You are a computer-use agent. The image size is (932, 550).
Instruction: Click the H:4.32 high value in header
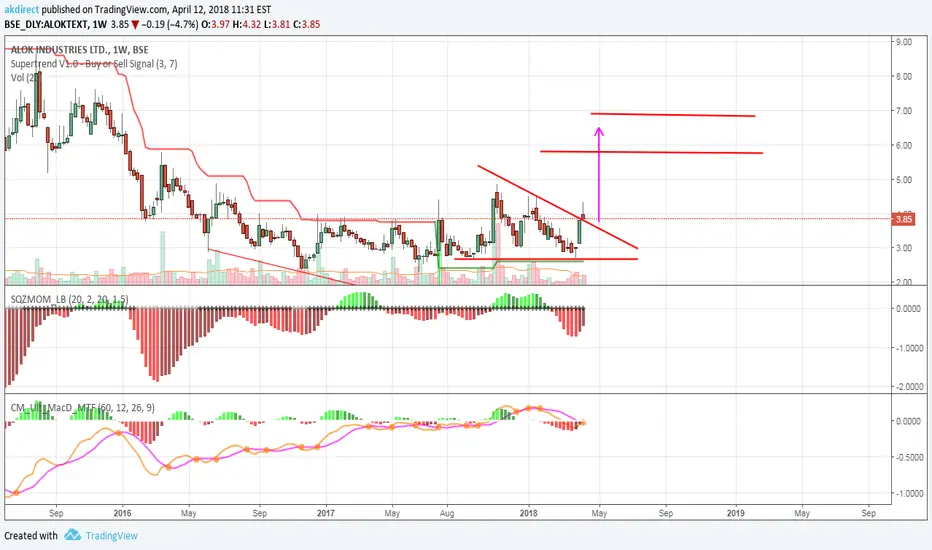247,24
